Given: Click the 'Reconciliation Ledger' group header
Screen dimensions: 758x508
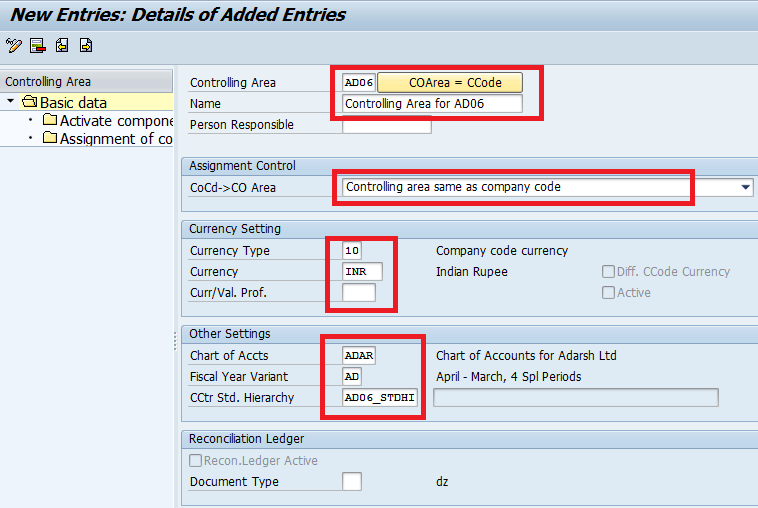Looking at the screenshot, I should (x=246, y=439).
